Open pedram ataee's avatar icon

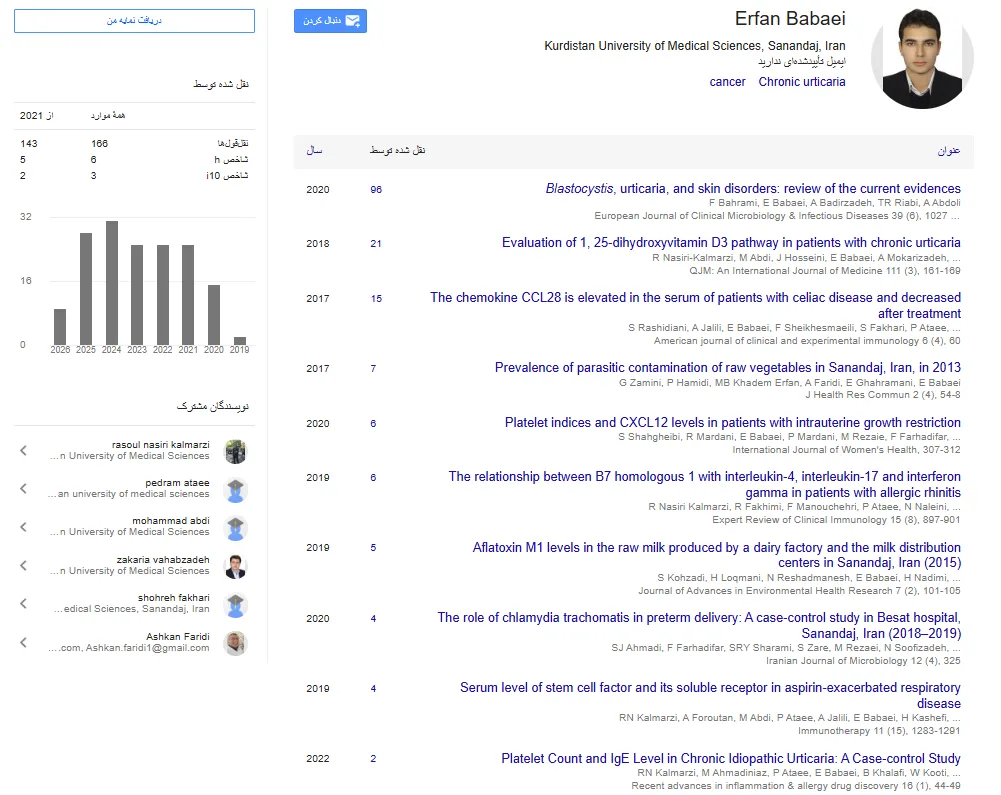pyautogui.click(x=236, y=490)
